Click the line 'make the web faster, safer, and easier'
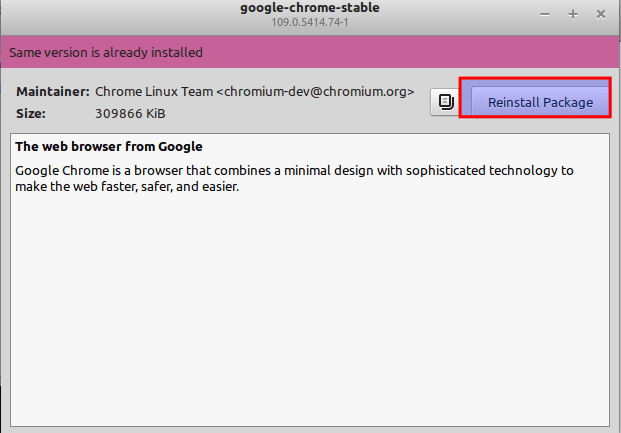The width and height of the screenshot is (621, 433). [x=127, y=187]
